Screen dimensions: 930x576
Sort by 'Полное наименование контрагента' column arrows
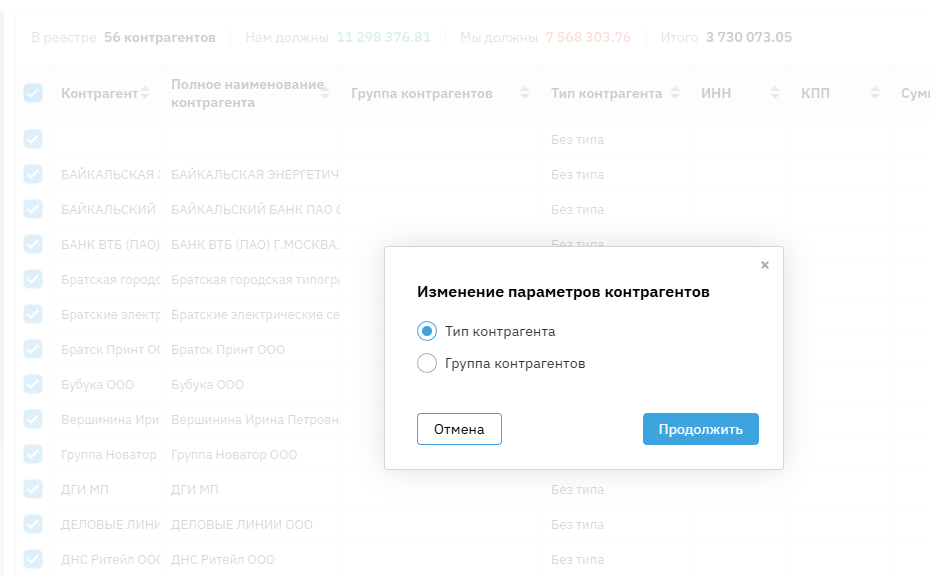click(x=324, y=93)
